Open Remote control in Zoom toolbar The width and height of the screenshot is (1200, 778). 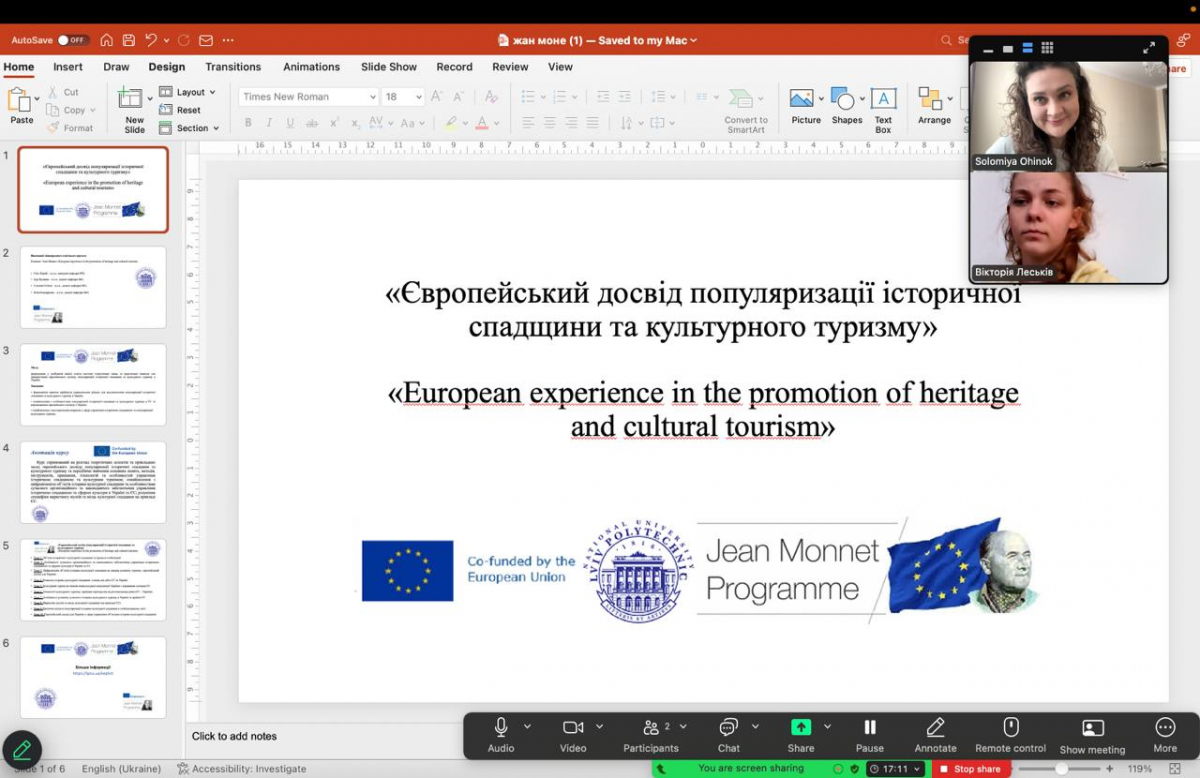[1010, 728]
